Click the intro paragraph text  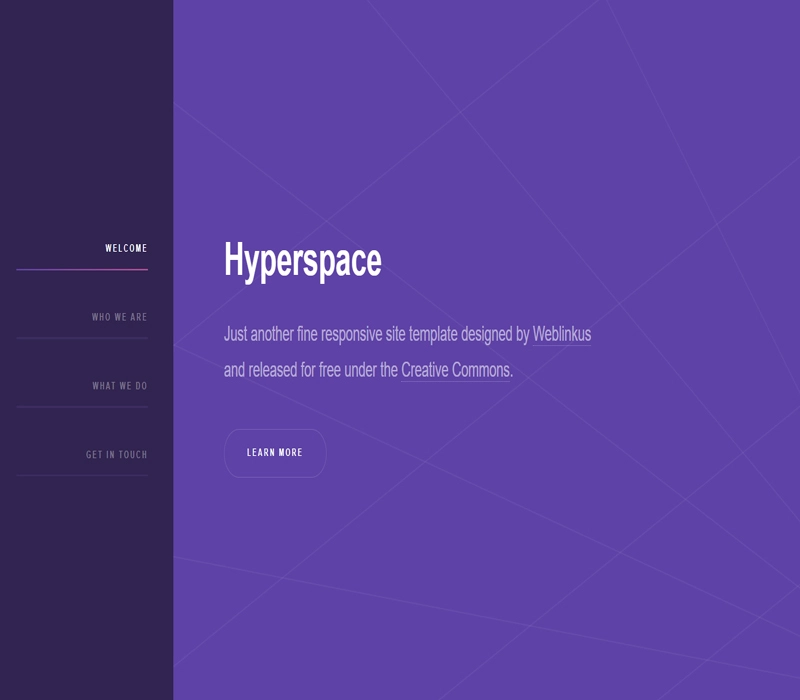pyautogui.click(x=380, y=352)
